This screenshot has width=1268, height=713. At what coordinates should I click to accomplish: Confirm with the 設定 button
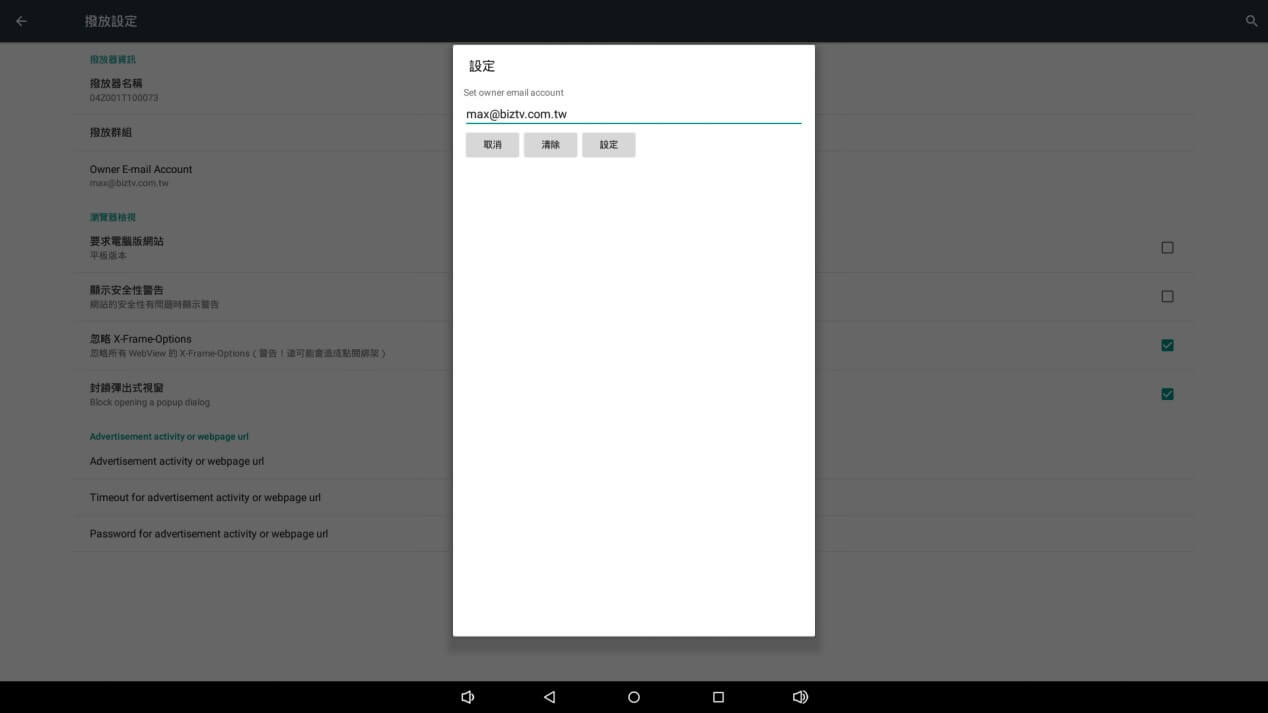(609, 145)
